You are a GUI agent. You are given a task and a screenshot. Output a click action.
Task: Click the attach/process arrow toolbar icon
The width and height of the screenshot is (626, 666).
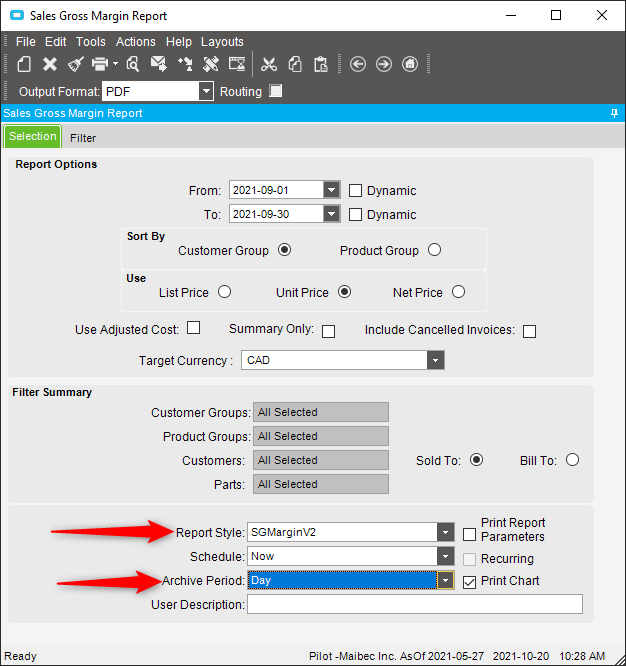185,64
